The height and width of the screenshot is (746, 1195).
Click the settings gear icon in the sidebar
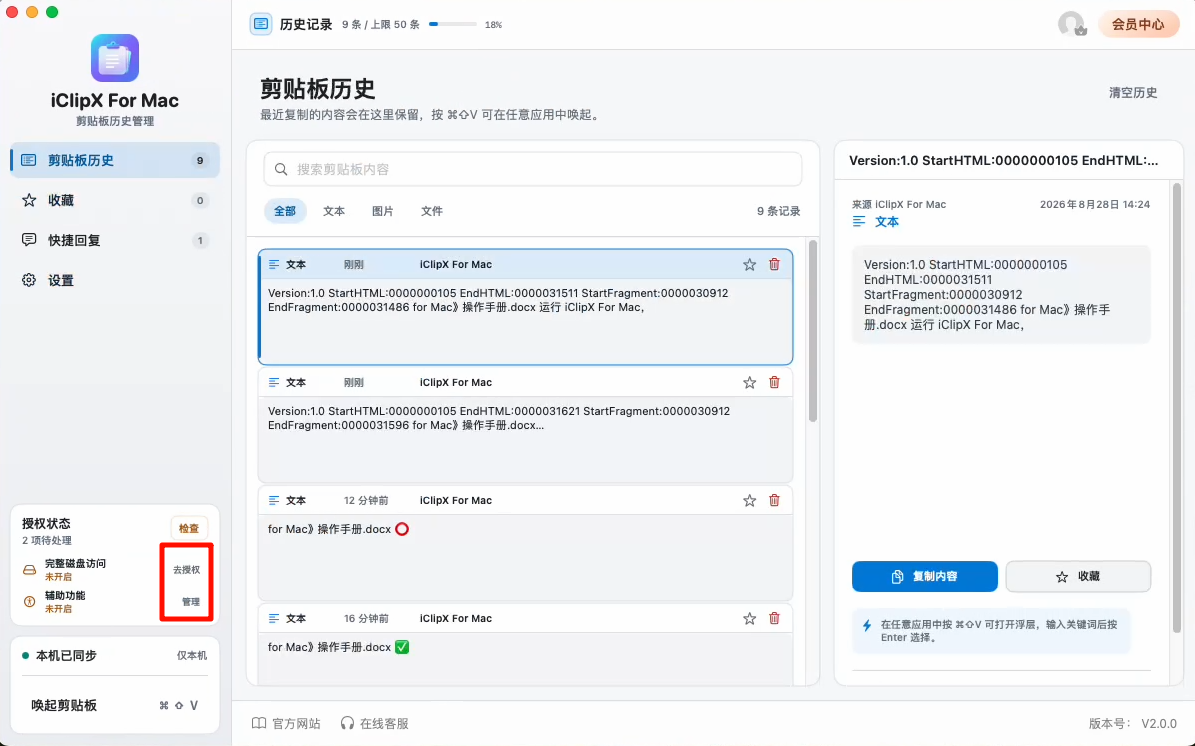tap(29, 280)
